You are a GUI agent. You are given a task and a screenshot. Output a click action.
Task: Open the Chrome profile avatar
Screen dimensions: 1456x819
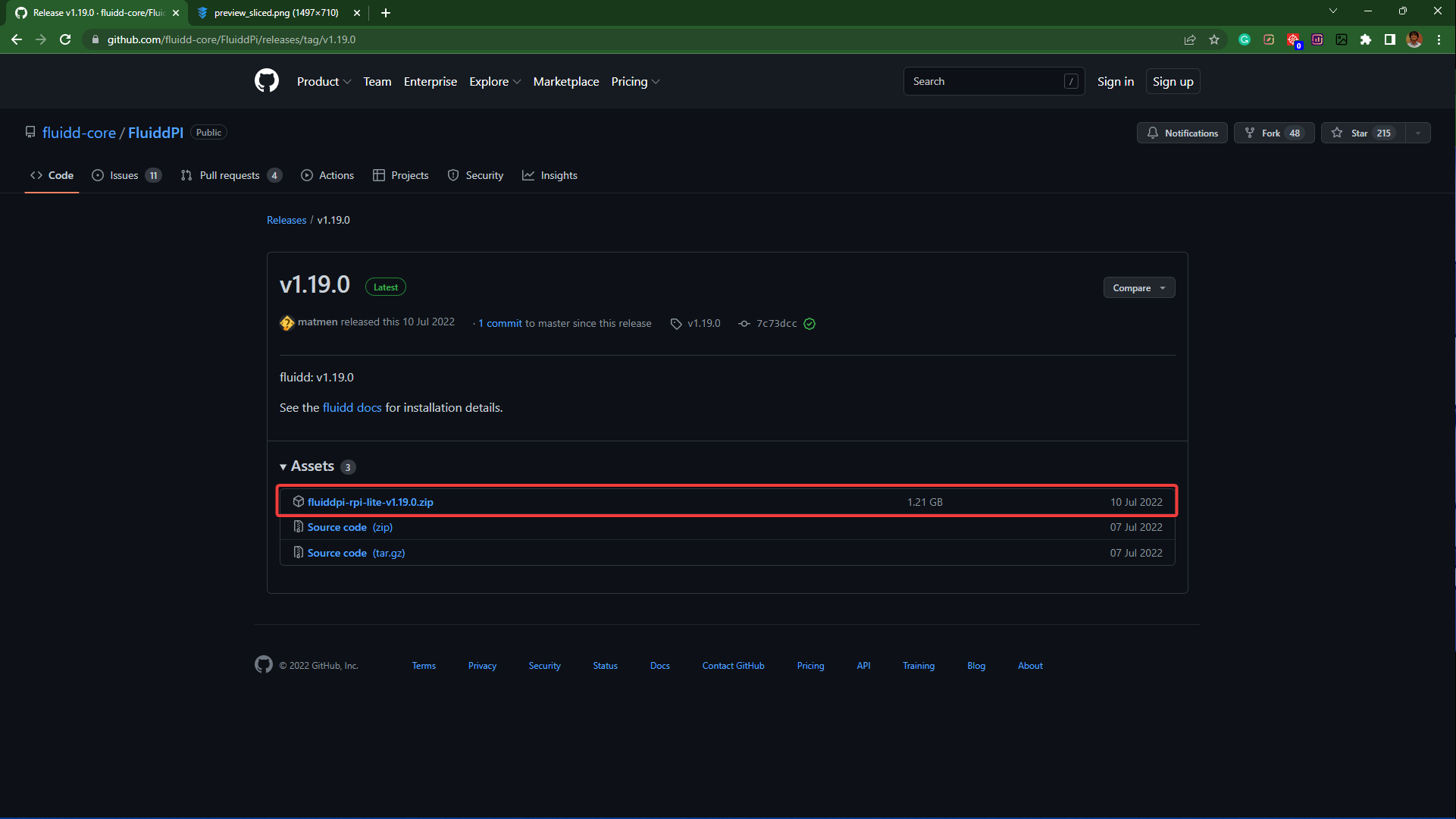point(1414,39)
